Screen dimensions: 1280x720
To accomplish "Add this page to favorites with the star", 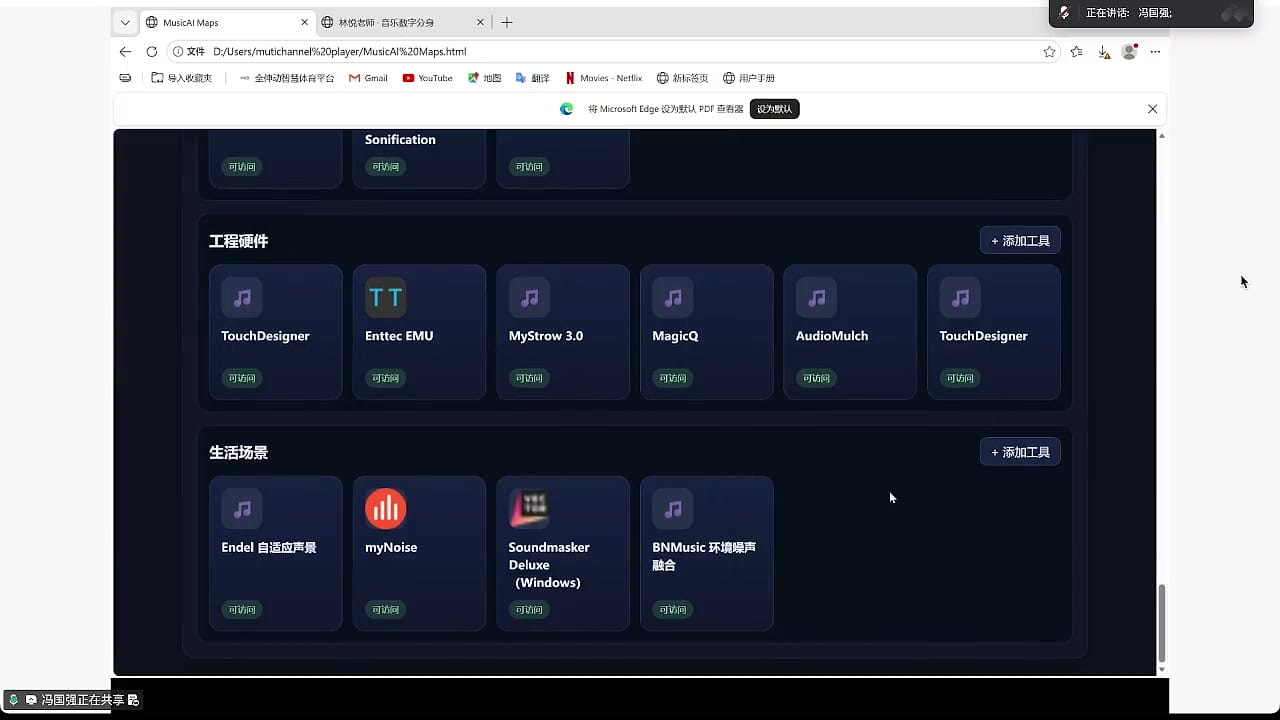I will click(x=1049, y=52).
